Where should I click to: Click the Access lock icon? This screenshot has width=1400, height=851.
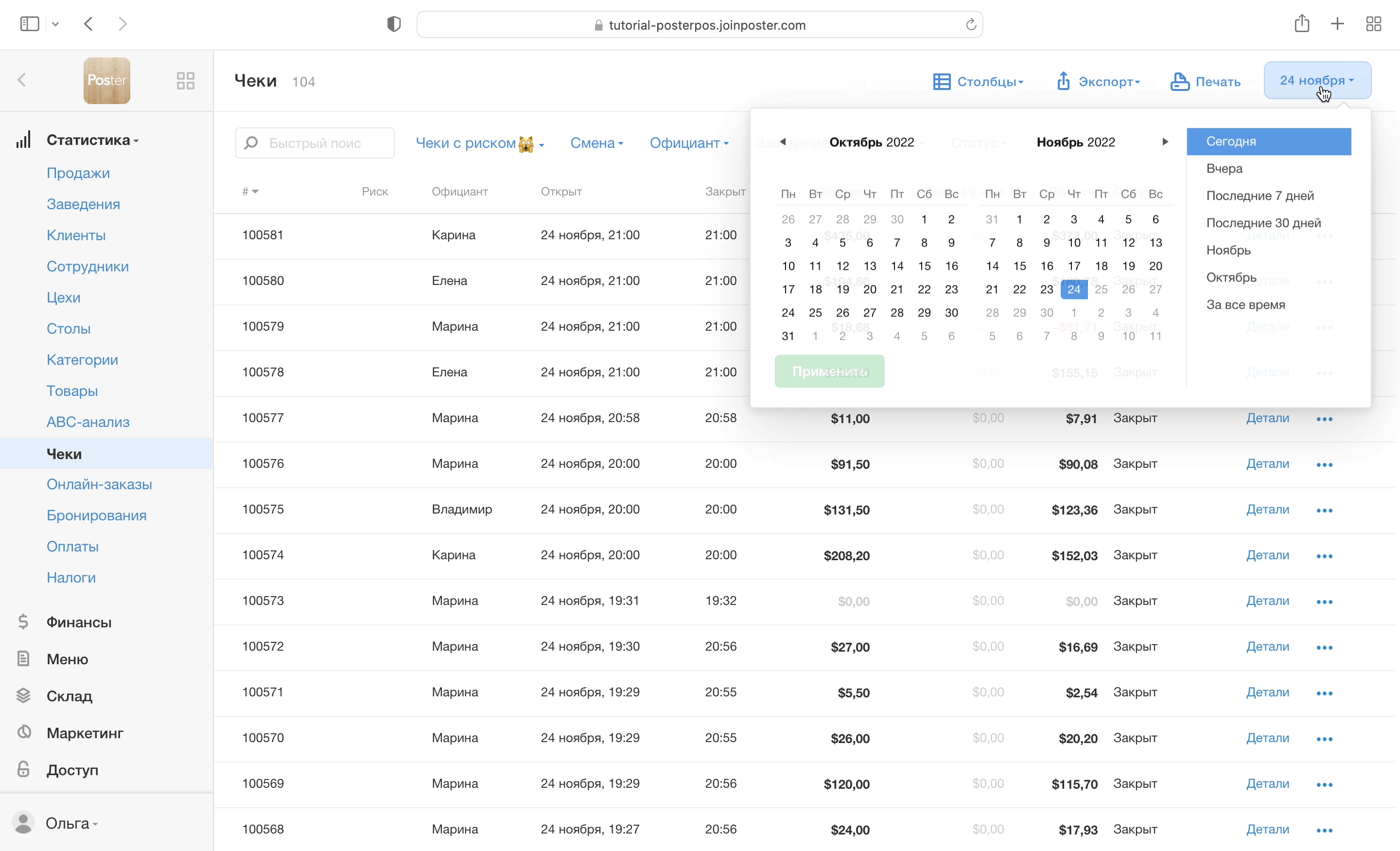click(23, 769)
